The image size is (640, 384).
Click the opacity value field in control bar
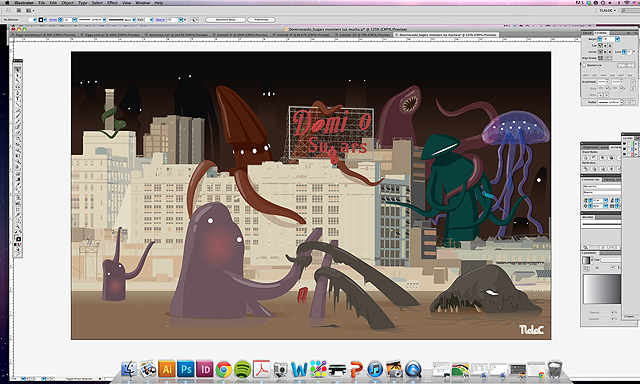pyautogui.click(x=173, y=20)
